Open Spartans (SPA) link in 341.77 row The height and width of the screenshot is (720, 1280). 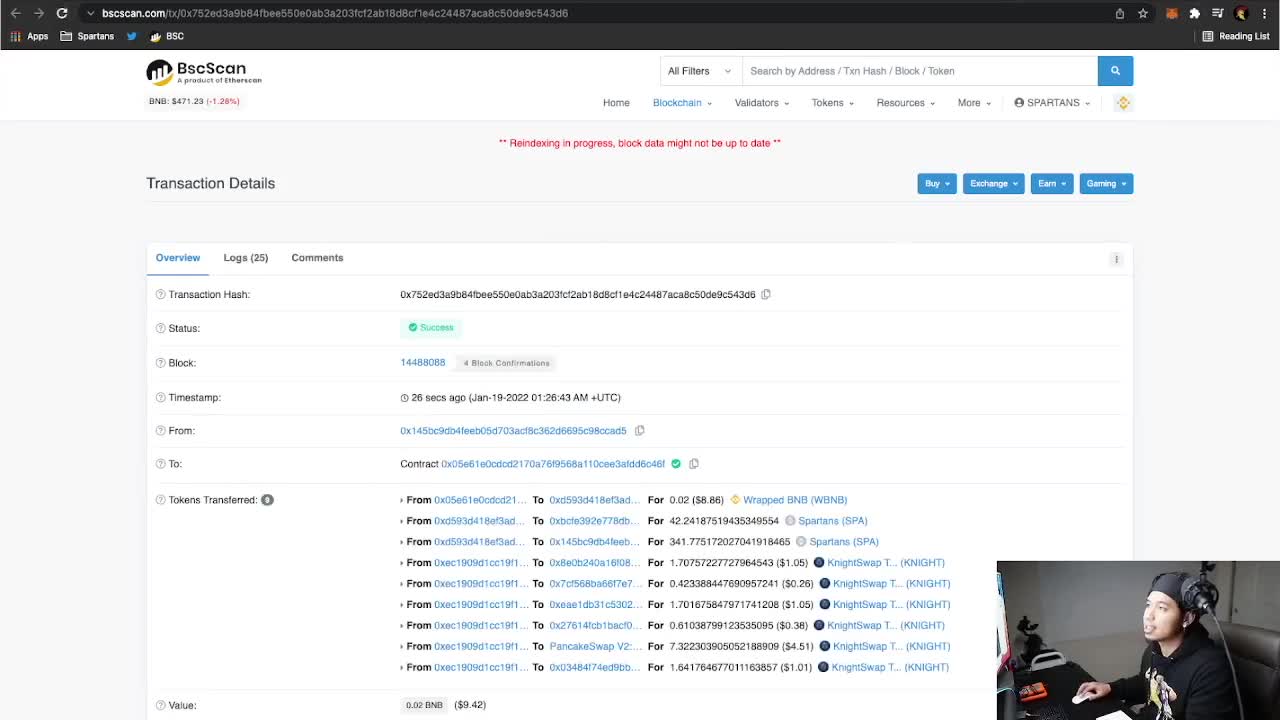click(x=844, y=542)
